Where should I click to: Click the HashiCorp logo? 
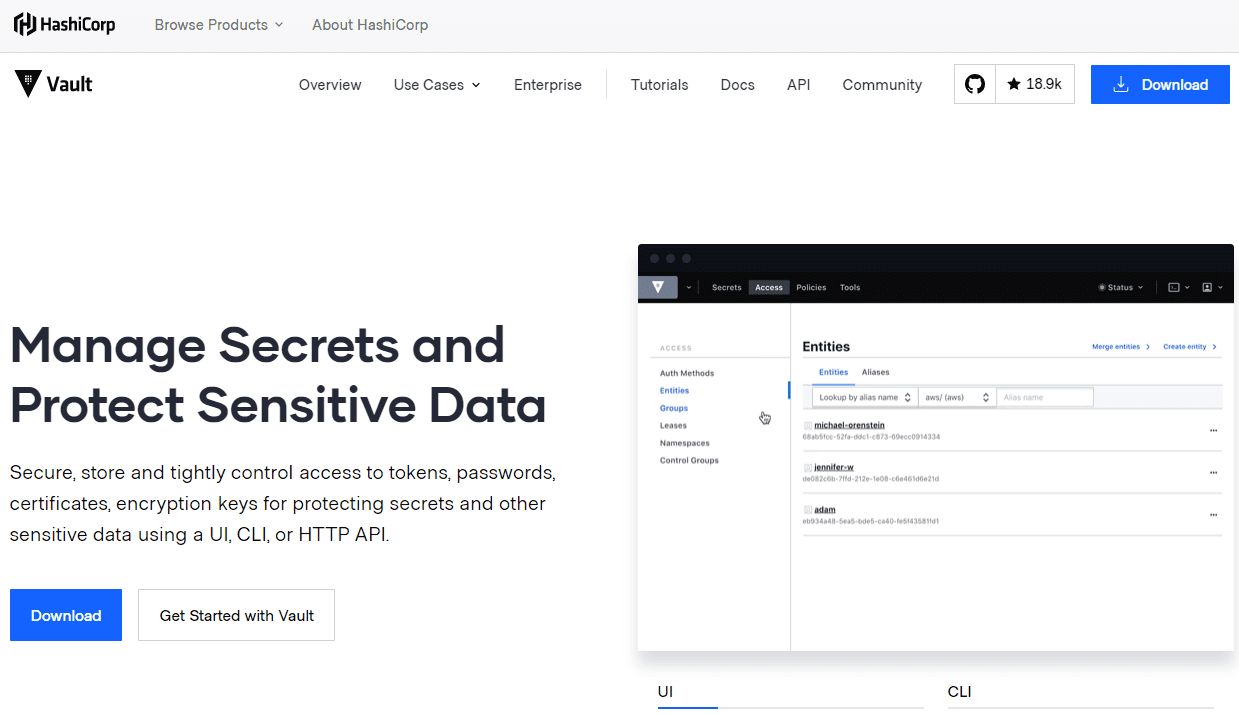(64, 25)
